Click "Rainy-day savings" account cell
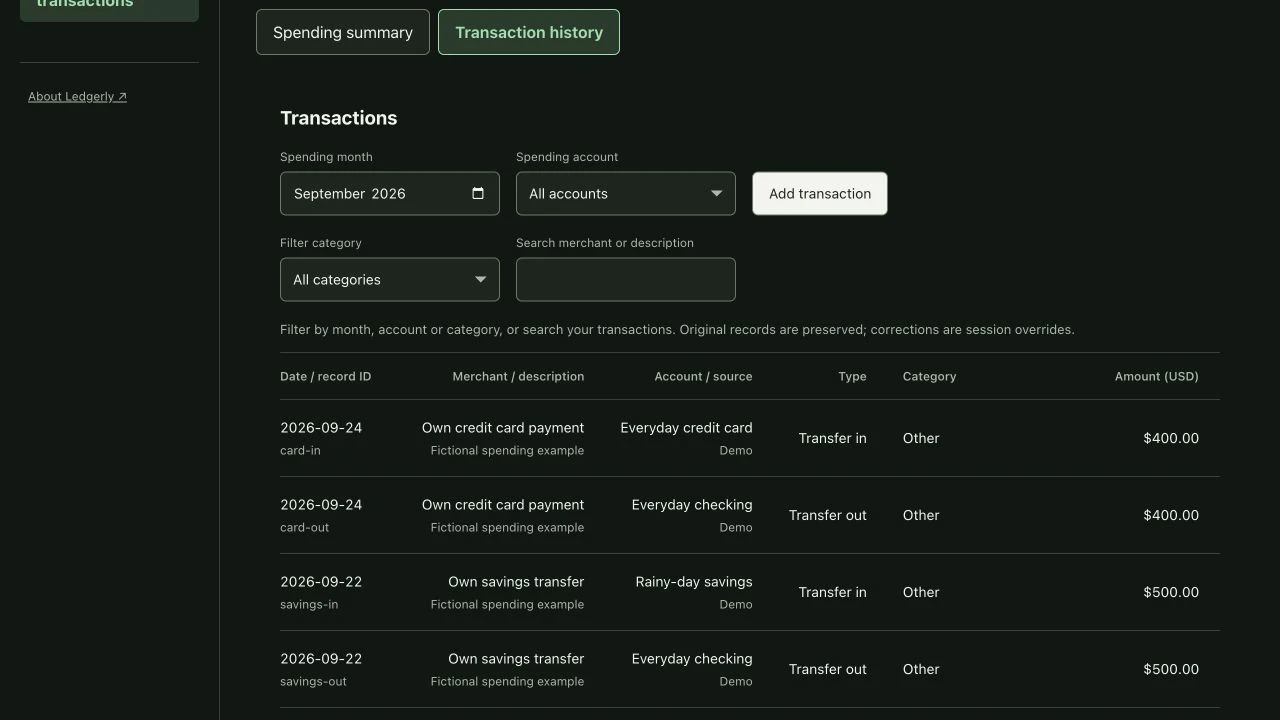This screenshot has width=1280, height=720. [694, 582]
